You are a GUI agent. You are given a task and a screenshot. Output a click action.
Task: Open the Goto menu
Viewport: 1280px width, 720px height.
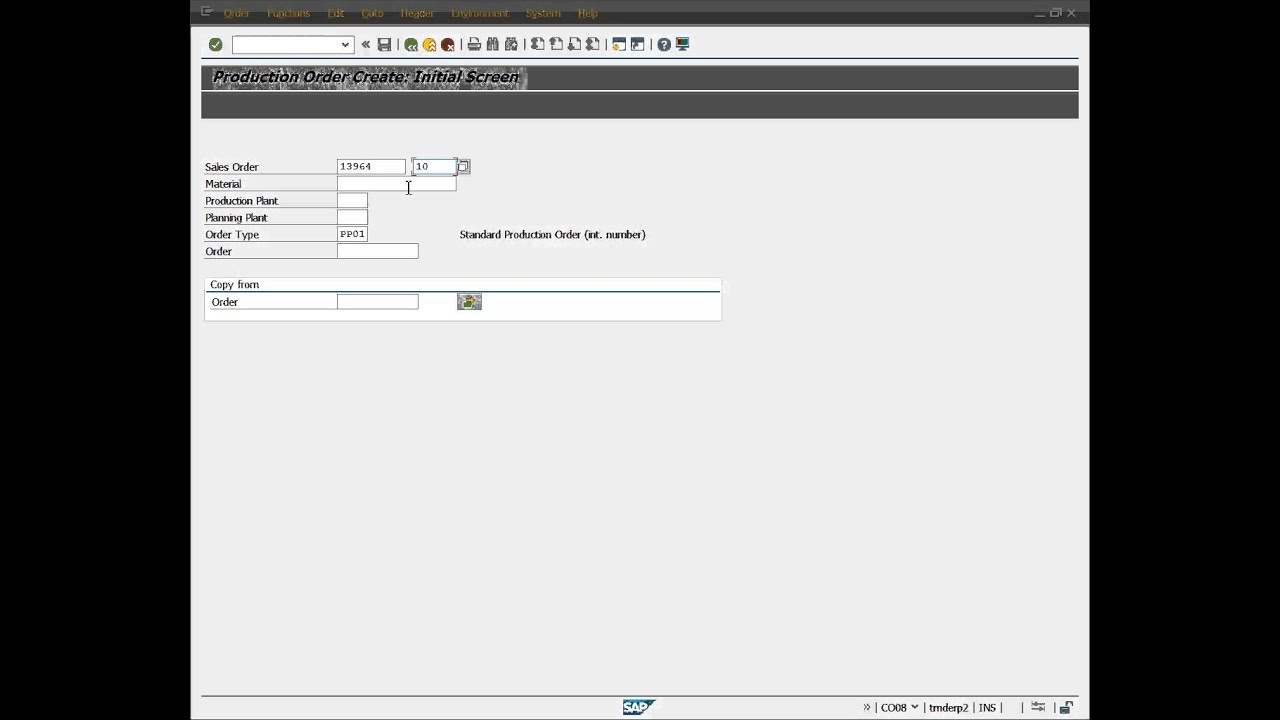(372, 13)
